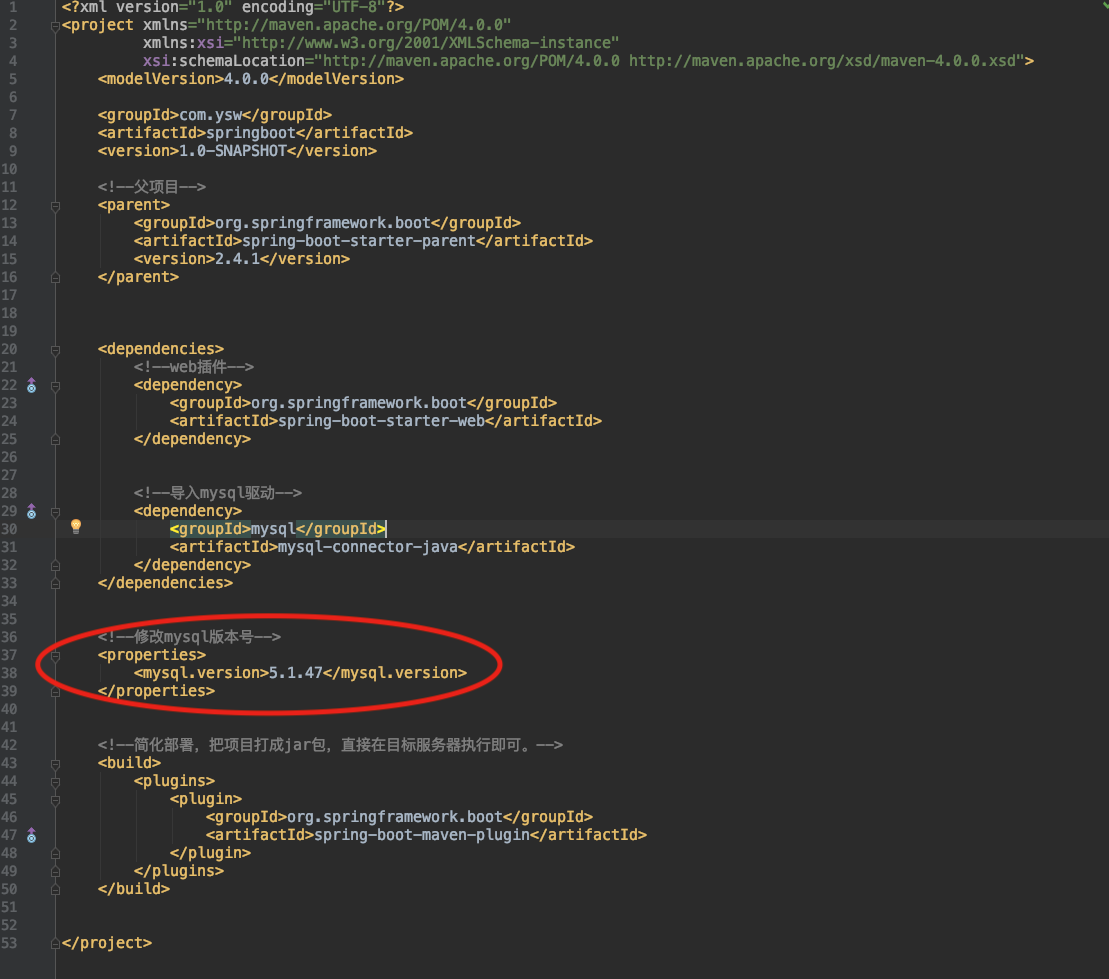Open the yellow lightbulb quick-fix on line 30

click(x=76, y=526)
